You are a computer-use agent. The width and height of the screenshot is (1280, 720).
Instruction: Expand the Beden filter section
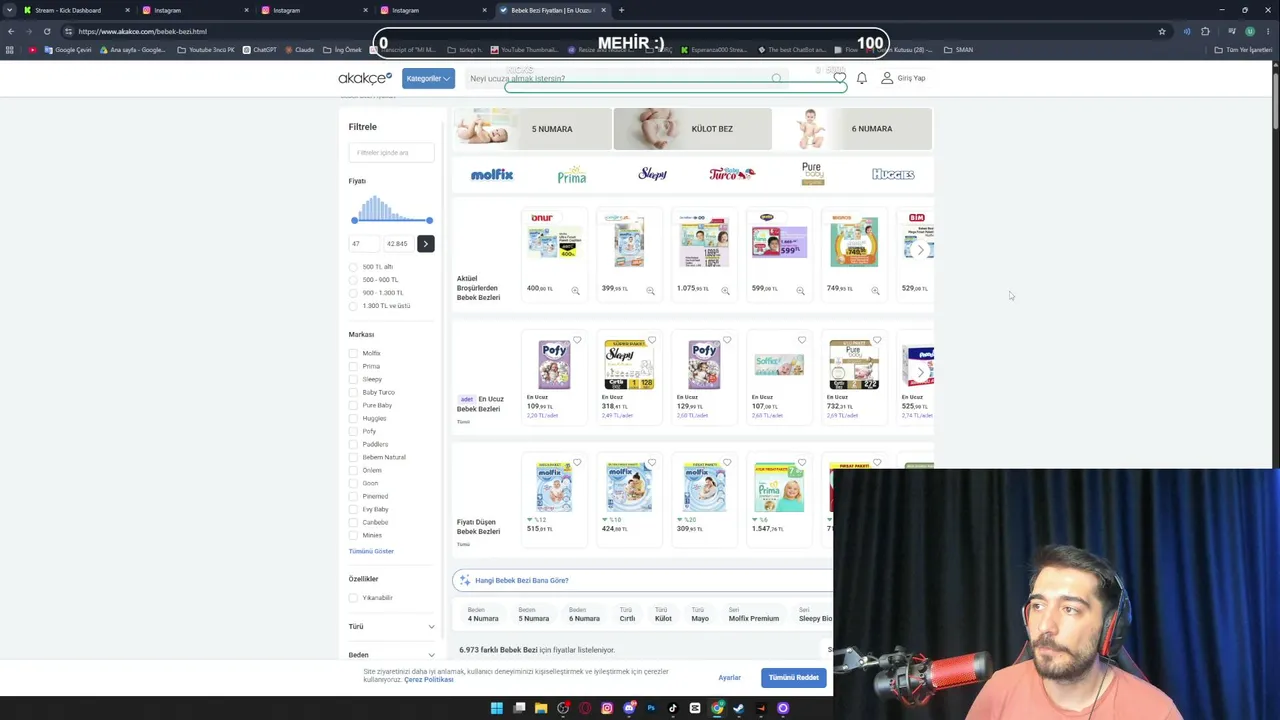tap(391, 655)
